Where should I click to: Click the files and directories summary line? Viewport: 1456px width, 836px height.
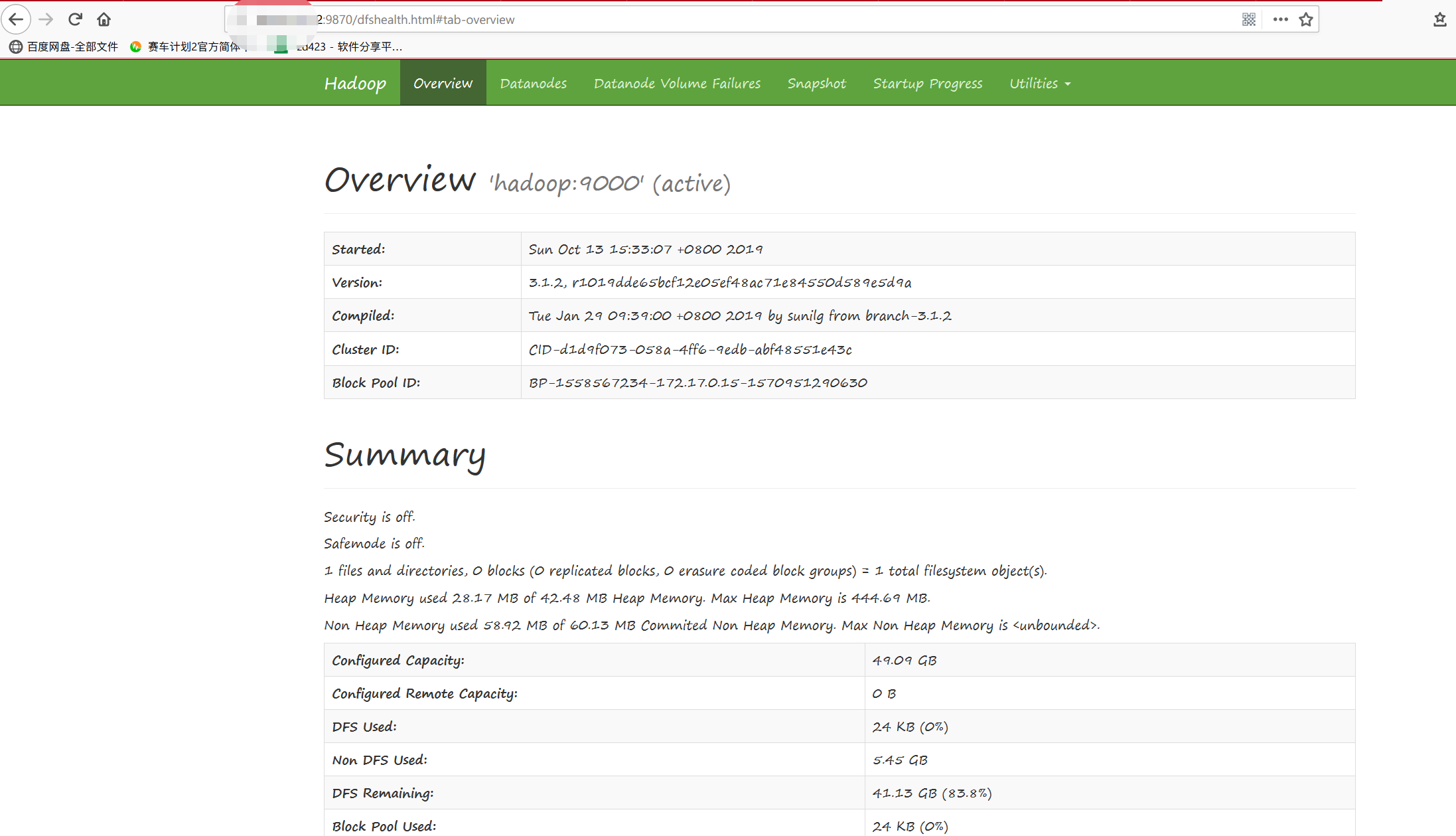pos(685,570)
